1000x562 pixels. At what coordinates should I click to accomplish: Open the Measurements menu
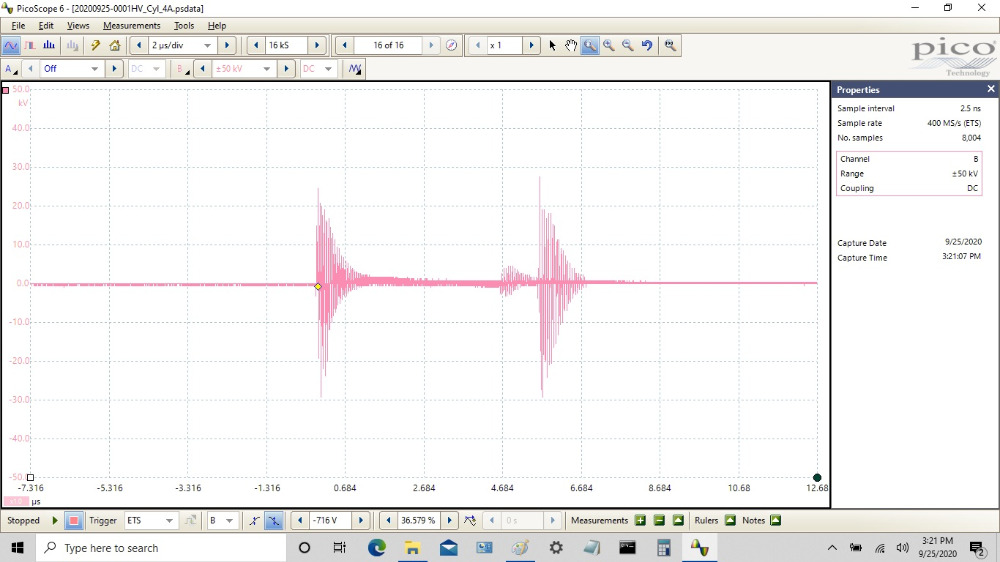coord(131,25)
